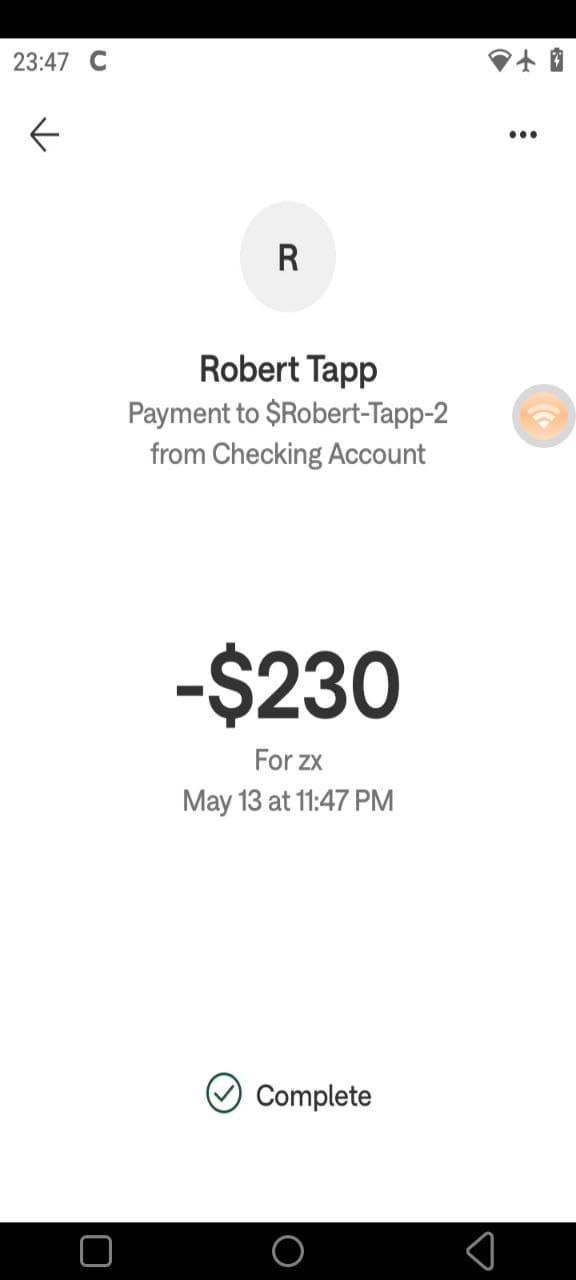This screenshot has height=1280, width=576.
Task: Tap "from Checking Account" text
Action: point(288,454)
